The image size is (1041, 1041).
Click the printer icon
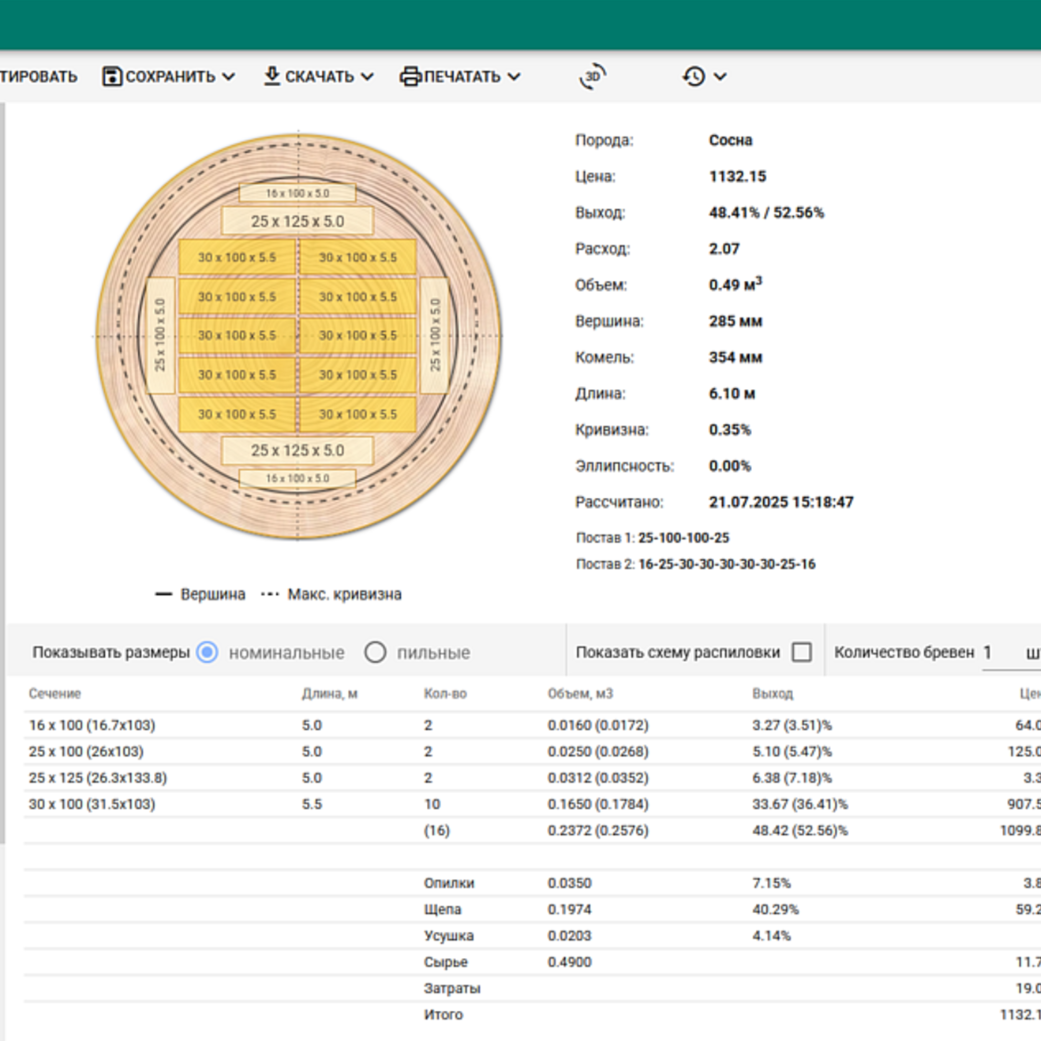tap(410, 77)
